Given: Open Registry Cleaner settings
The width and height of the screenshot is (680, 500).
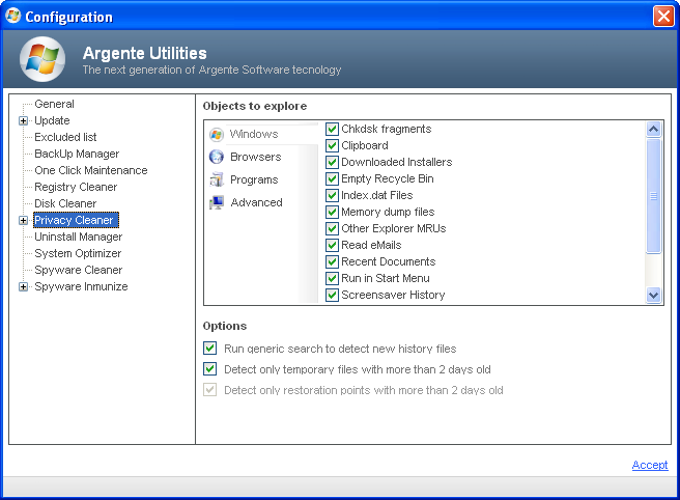Looking at the screenshot, I should pyautogui.click(x=76, y=187).
